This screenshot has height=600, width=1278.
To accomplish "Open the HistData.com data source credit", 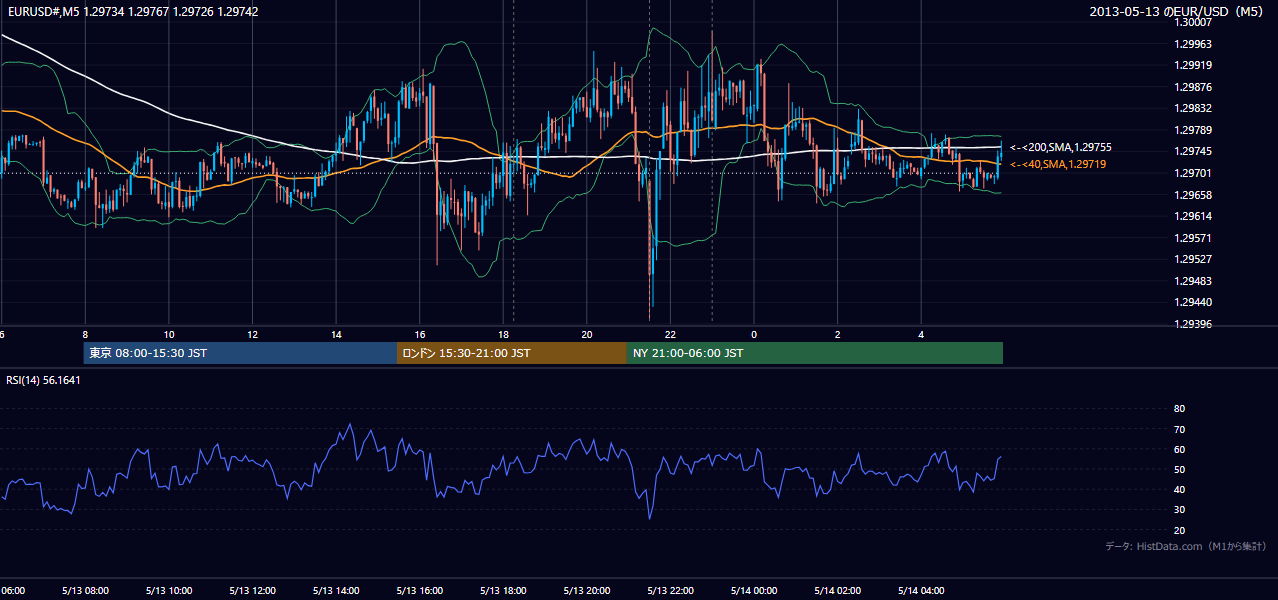I will pyautogui.click(x=1185, y=547).
